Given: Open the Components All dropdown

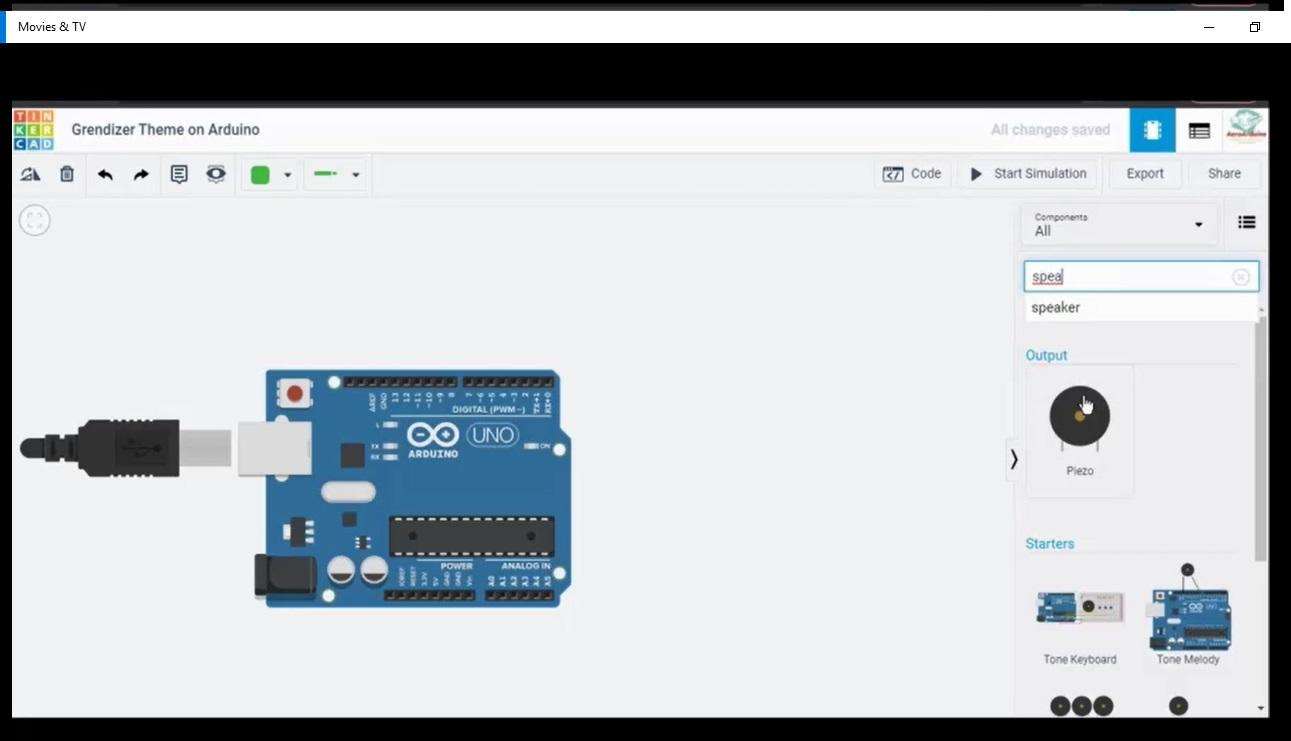Looking at the screenshot, I should 1118,224.
